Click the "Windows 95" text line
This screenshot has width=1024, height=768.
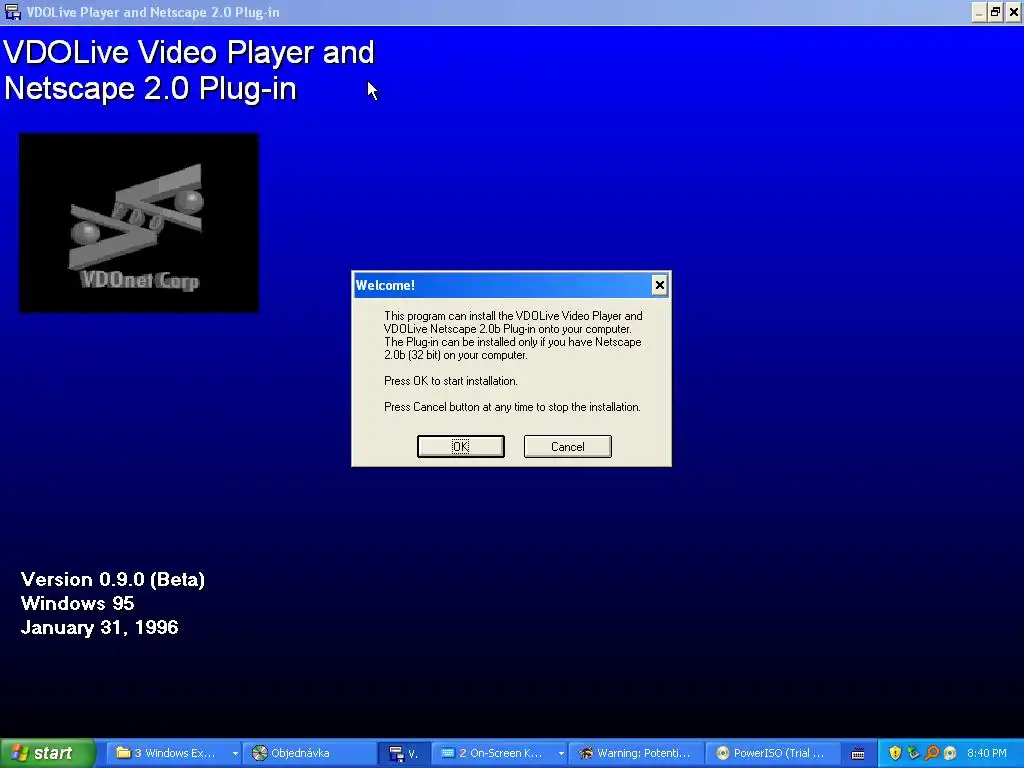tap(78, 603)
